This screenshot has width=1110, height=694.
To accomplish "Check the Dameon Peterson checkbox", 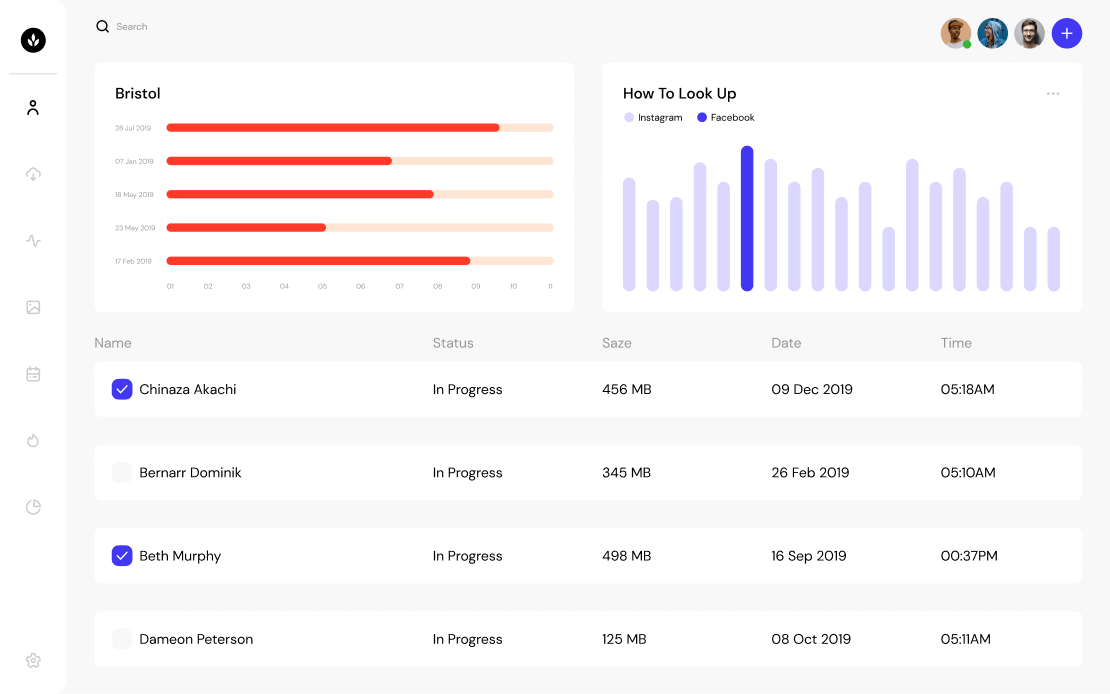I will click(122, 639).
